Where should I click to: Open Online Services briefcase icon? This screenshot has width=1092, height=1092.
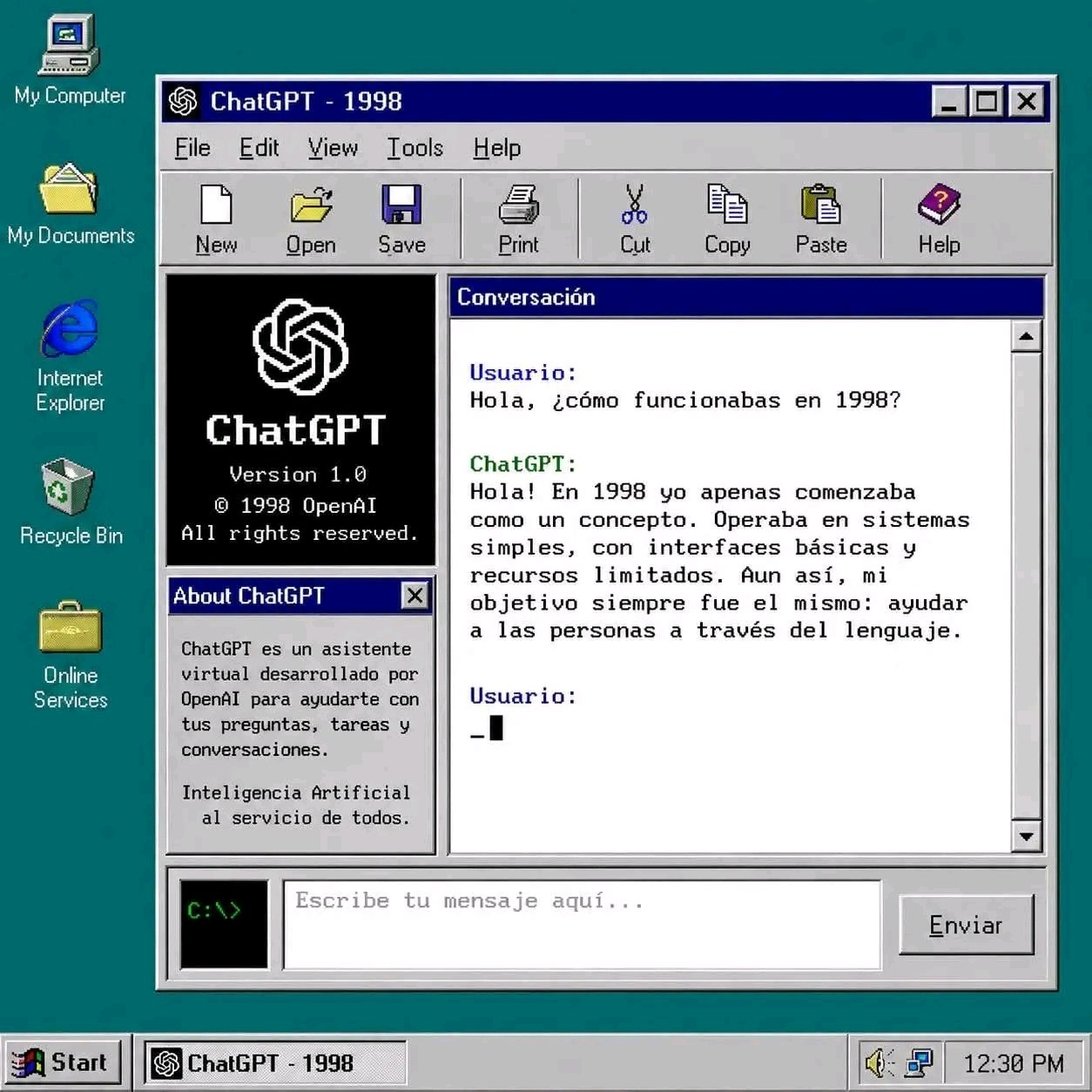(x=71, y=627)
